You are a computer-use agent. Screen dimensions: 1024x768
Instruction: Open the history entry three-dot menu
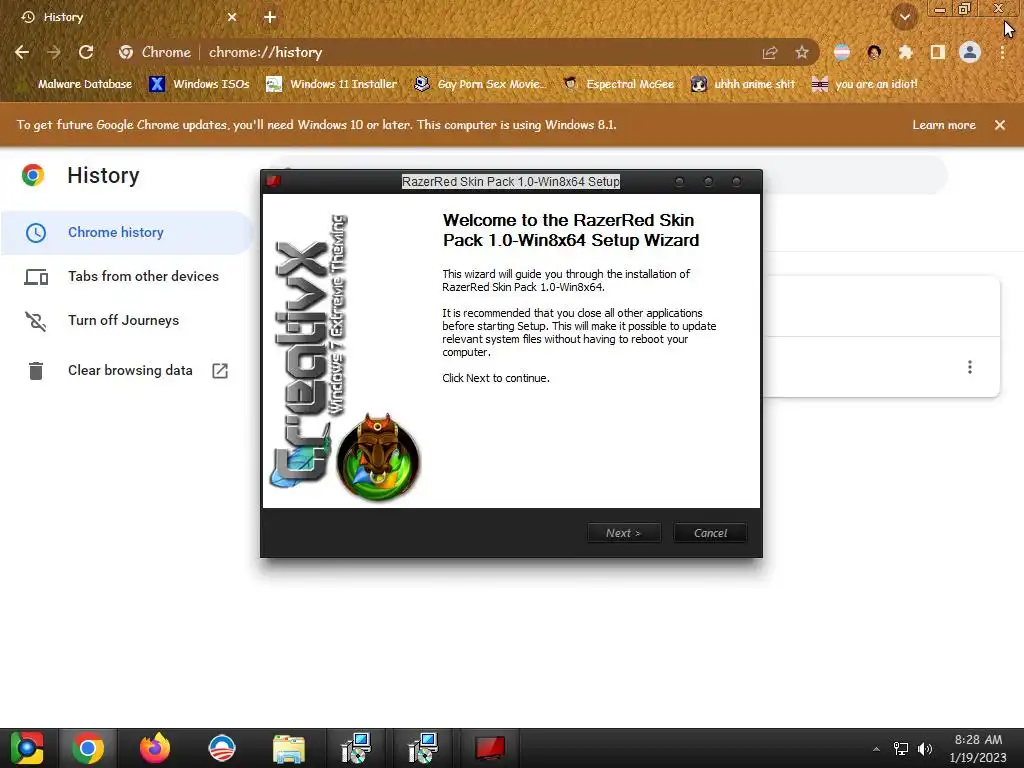(x=970, y=367)
